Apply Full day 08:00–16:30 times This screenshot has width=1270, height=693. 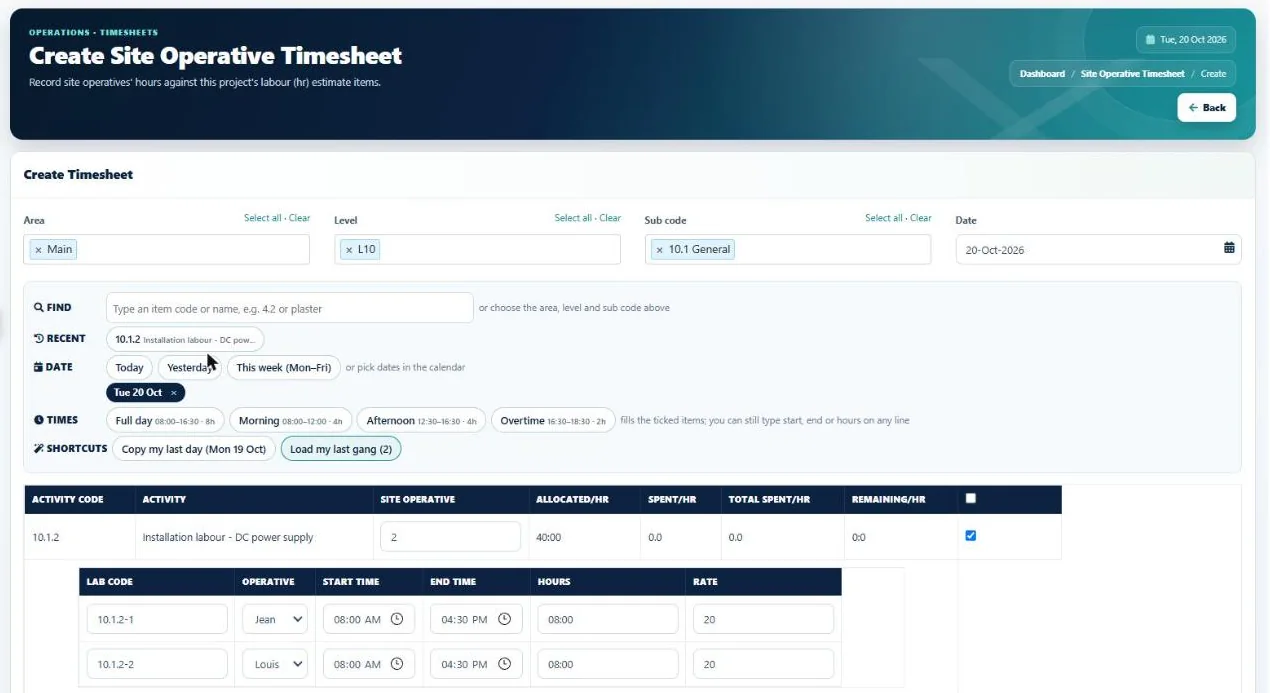165,421
